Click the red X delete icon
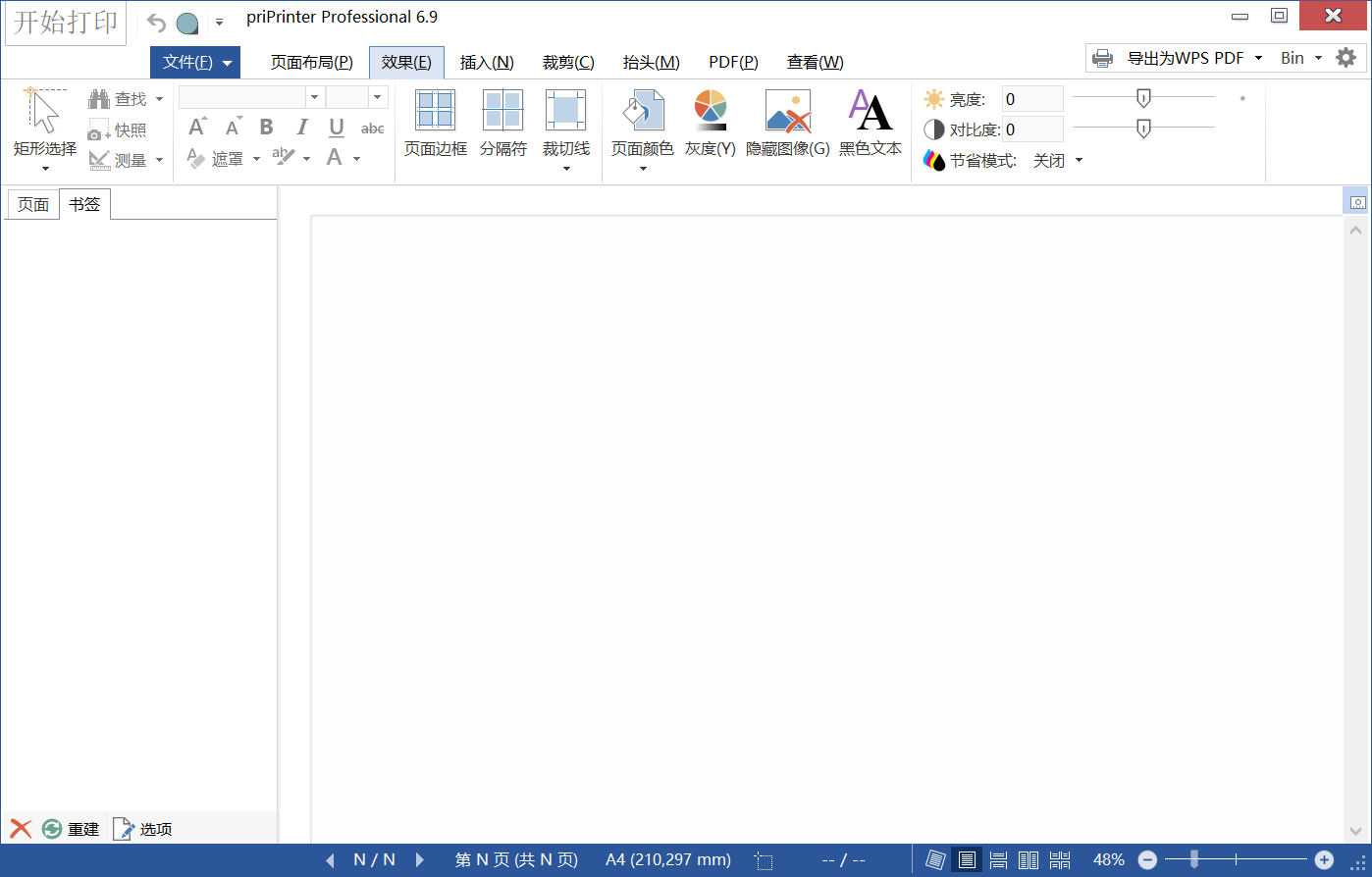The height and width of the screenshot is (877, 1372). click(x=21, y=829)
